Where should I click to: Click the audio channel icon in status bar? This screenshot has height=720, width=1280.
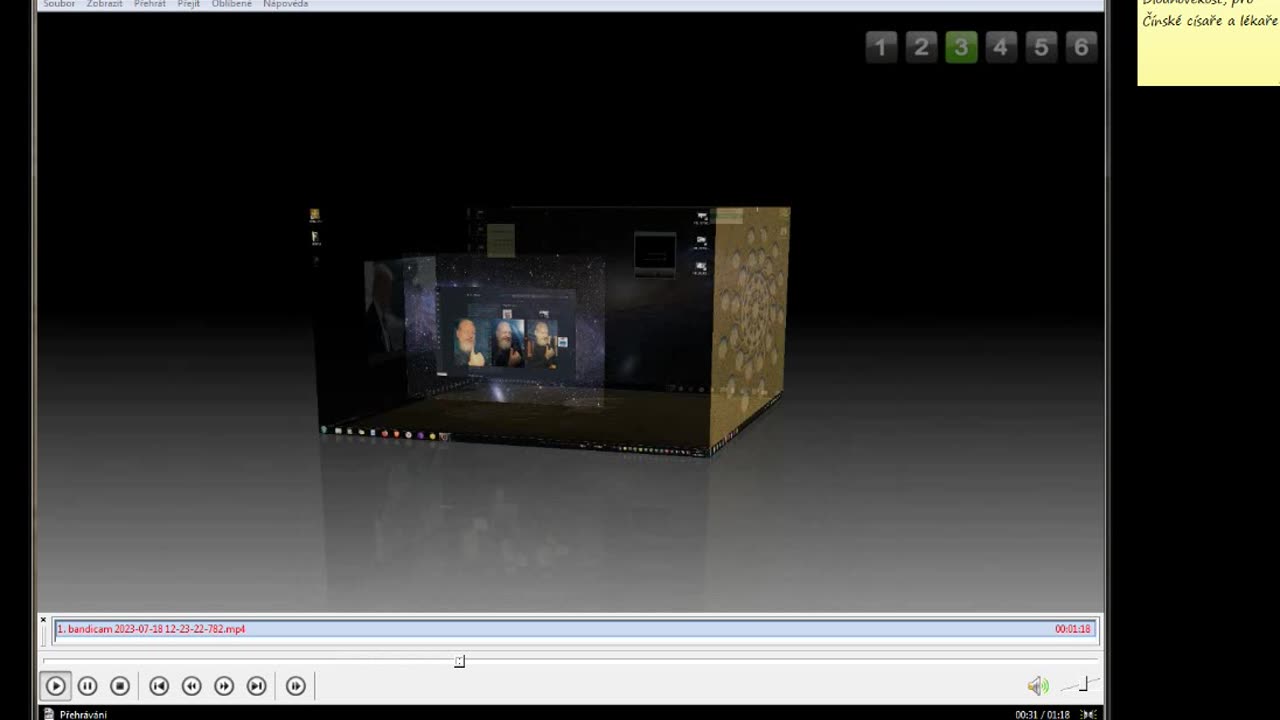[1088, 714]
